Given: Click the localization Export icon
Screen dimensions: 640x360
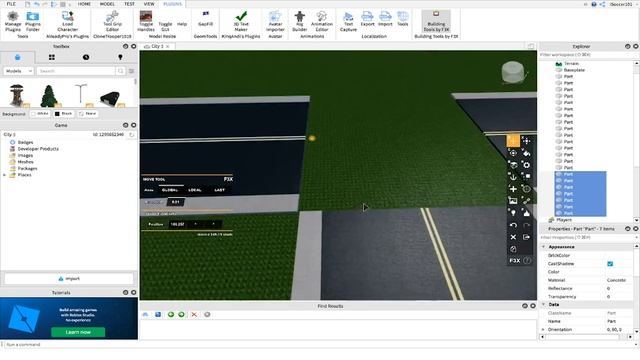Looking at the screenshot, I should [x=367, y=19].
